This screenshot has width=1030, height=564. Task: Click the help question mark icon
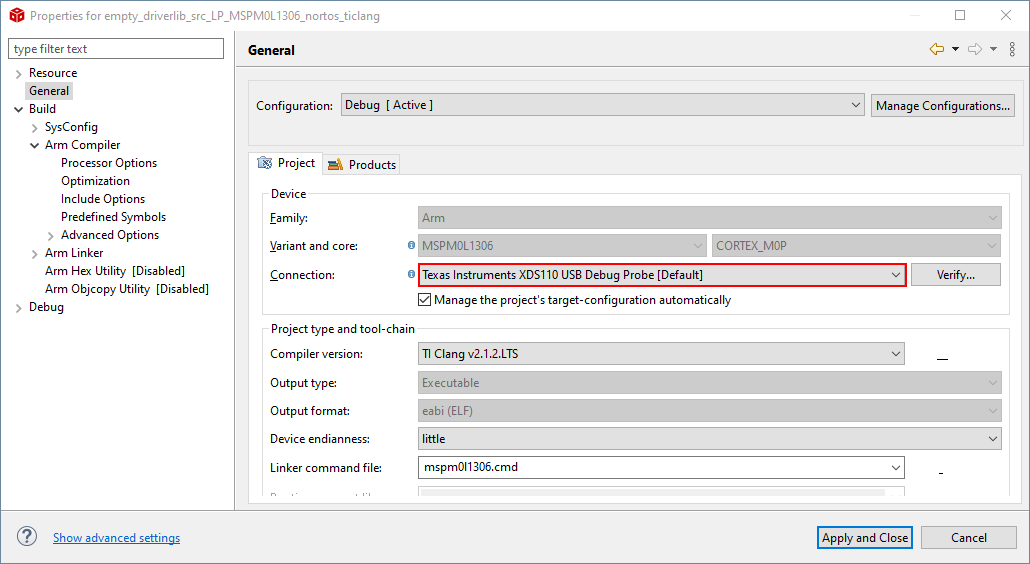pos(27,537)
